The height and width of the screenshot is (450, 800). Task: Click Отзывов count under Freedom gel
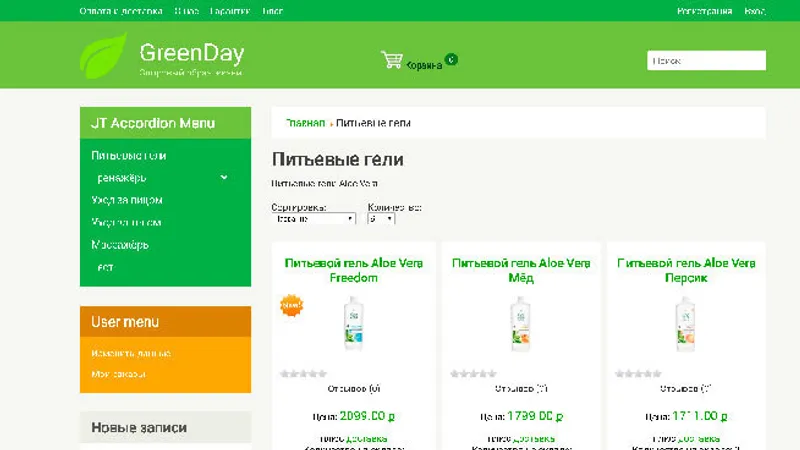coord(354,389)
